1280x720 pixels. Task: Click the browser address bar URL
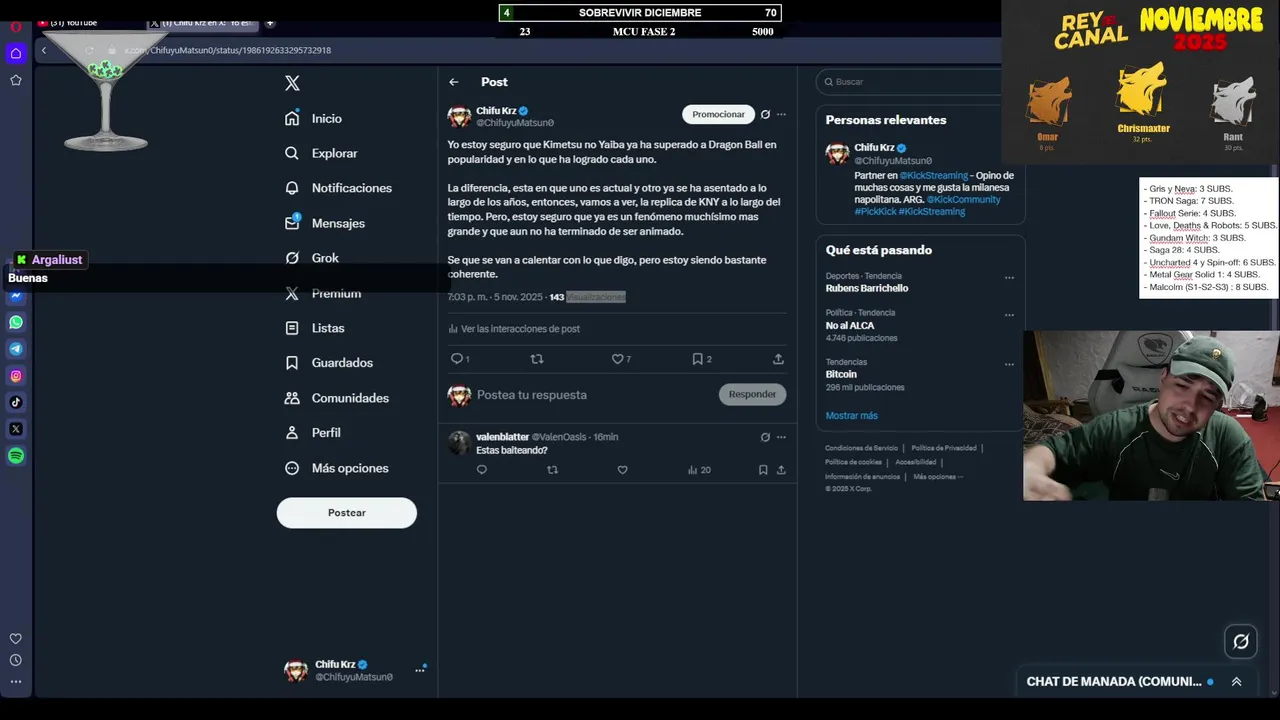(x=227, y=50)
